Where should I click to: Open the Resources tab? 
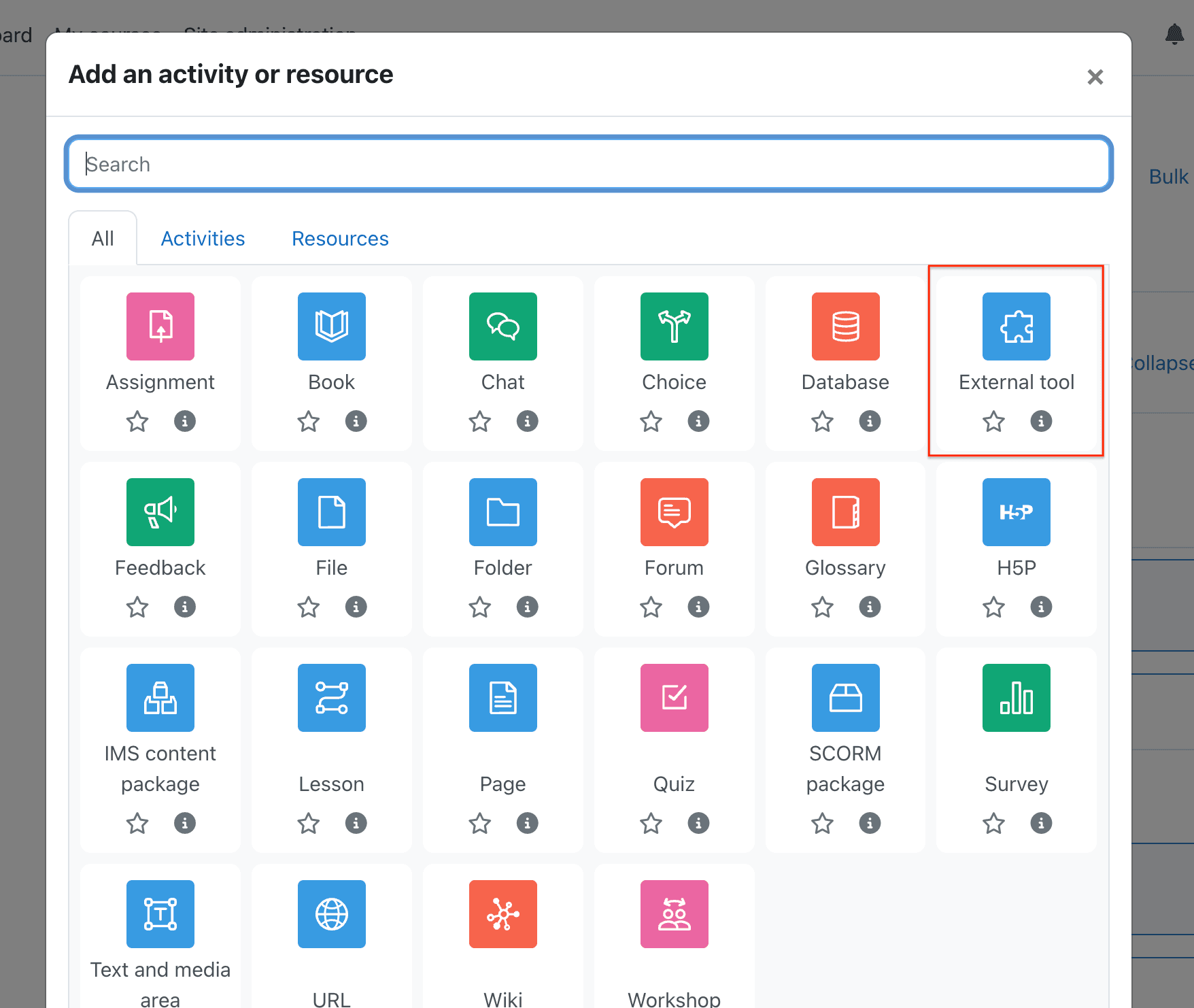tap(340, 238)
